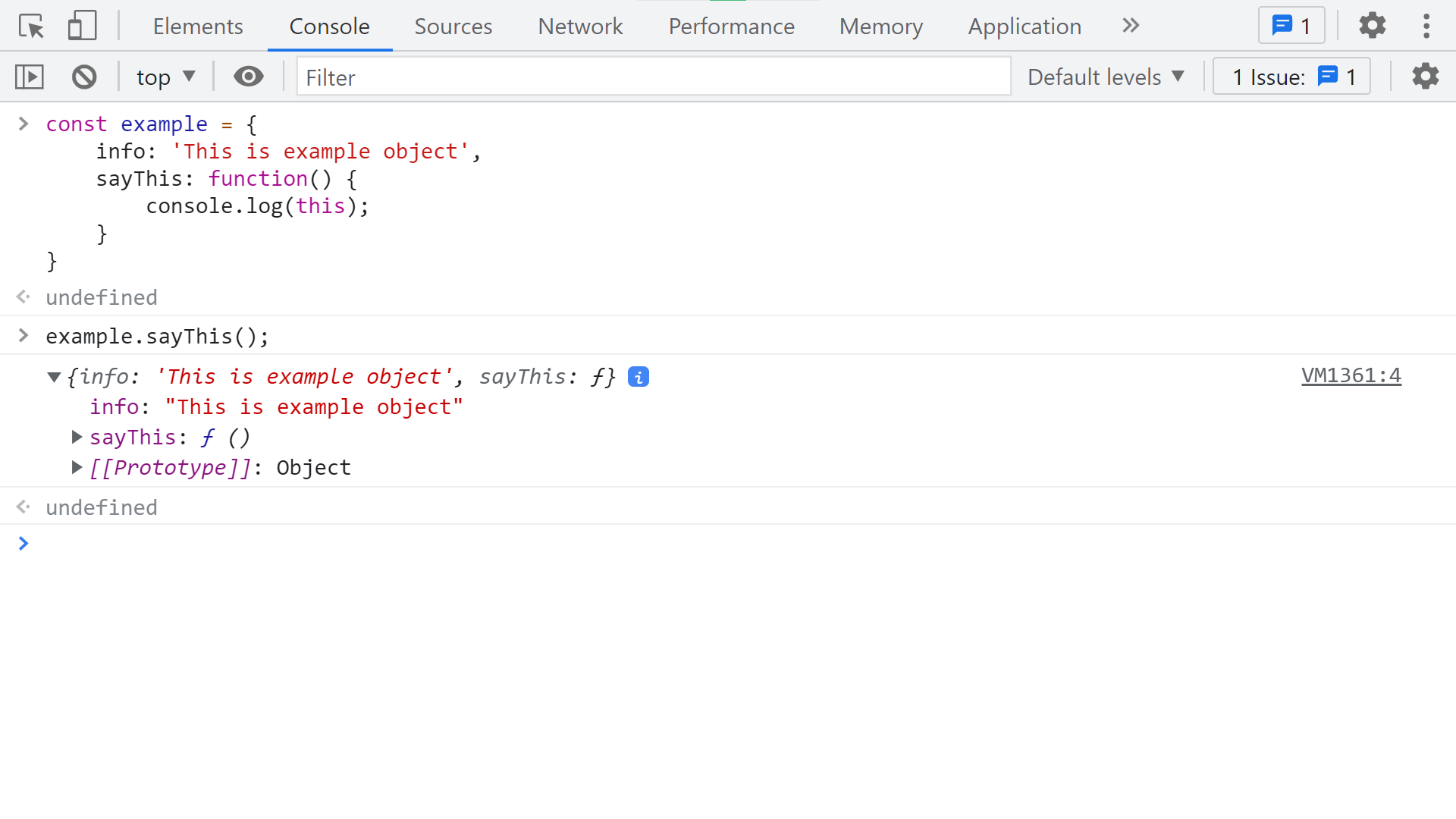Screen dimensions: 1456x819
Task: Switch to the Network tab
Action: [580, 27]
